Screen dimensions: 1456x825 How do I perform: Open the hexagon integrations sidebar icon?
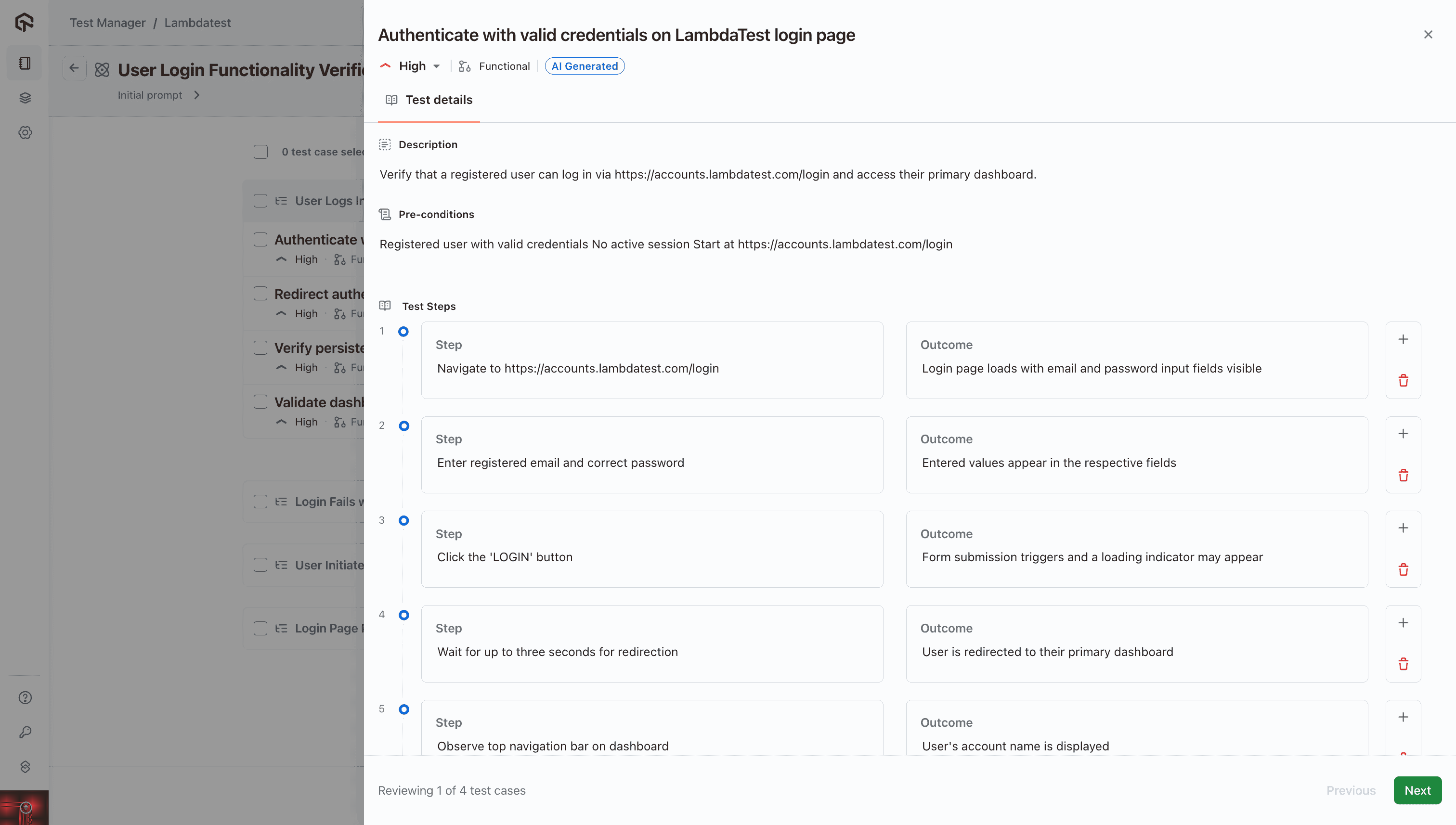point(25,767)
